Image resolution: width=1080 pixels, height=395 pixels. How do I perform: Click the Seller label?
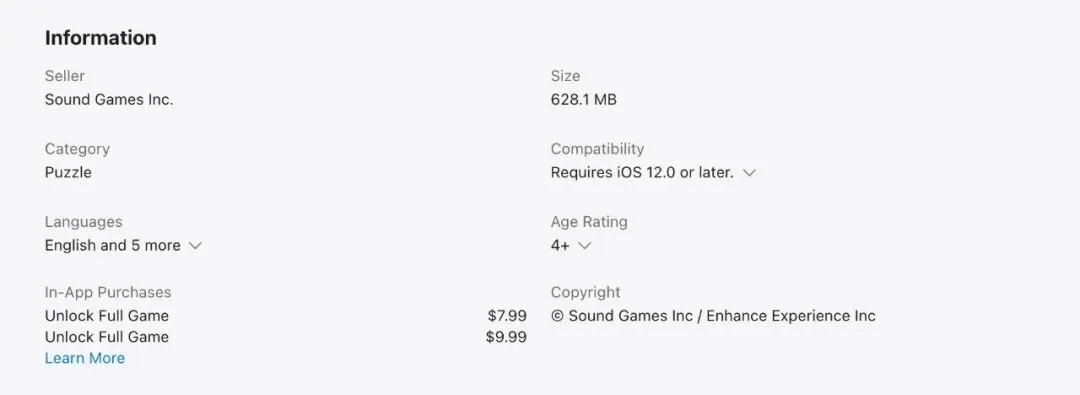(65, 76)
